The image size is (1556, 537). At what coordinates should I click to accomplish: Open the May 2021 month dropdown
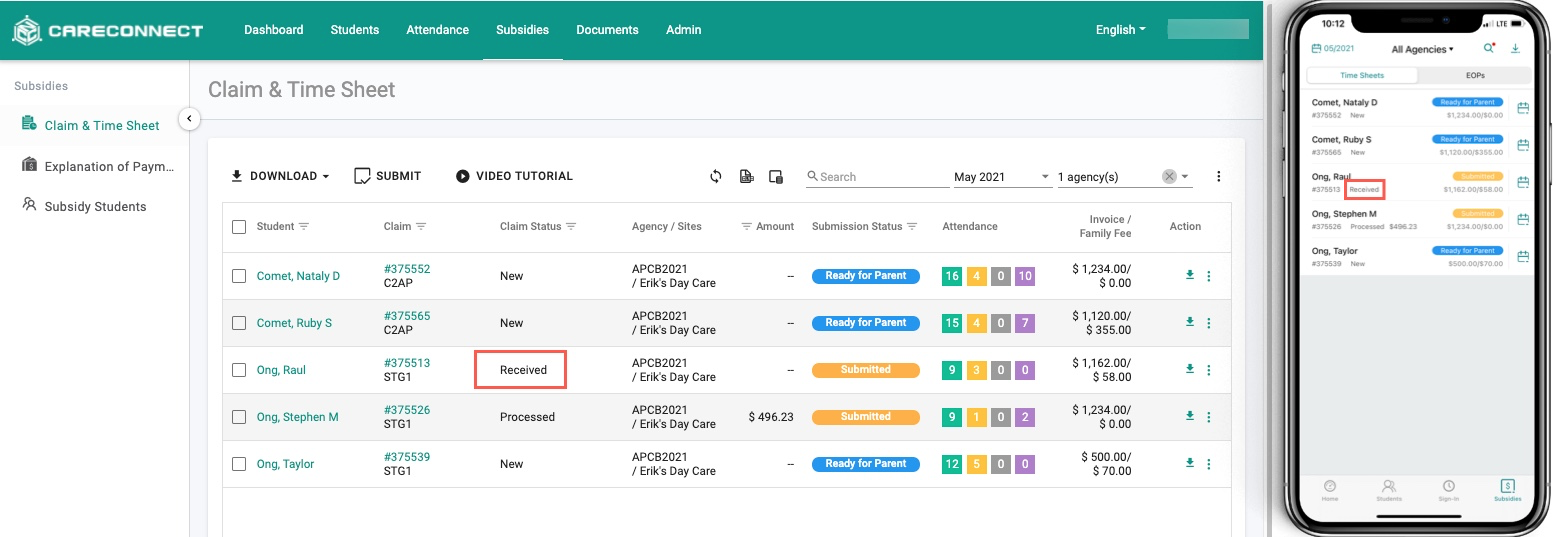point(1001,177)
